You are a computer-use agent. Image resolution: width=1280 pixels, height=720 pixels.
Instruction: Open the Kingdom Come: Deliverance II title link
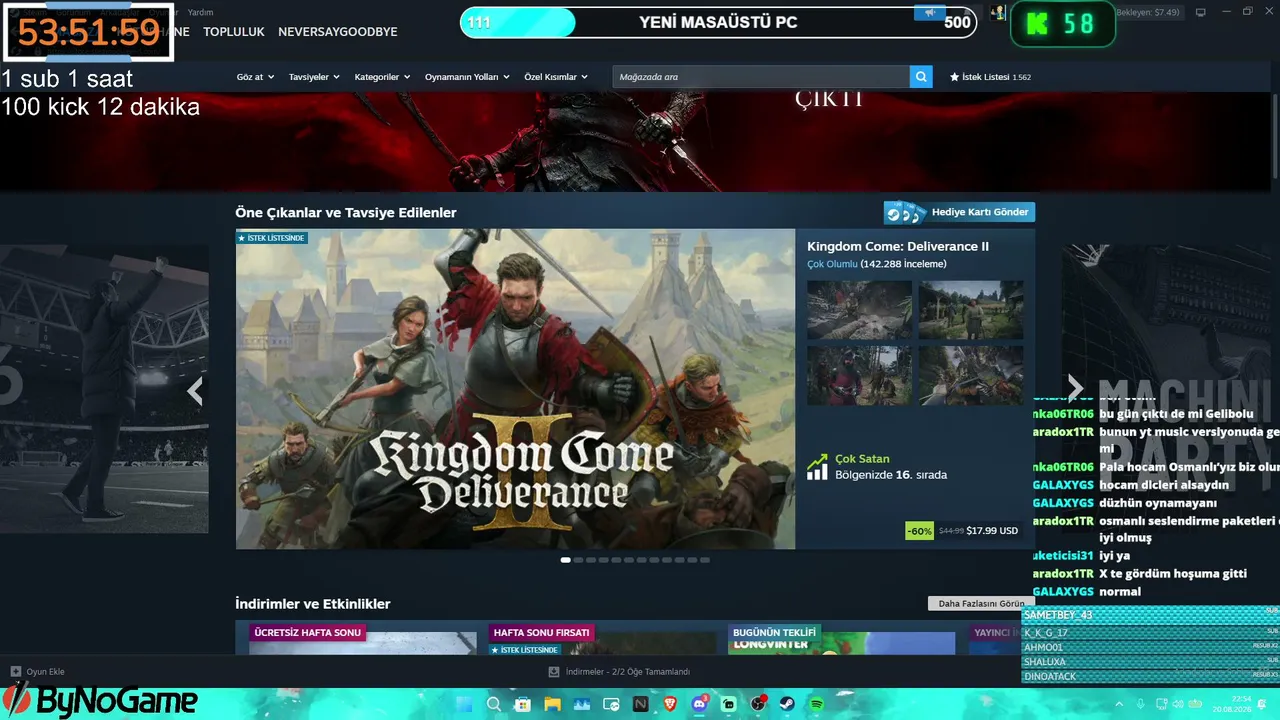[x=898, y=246]
